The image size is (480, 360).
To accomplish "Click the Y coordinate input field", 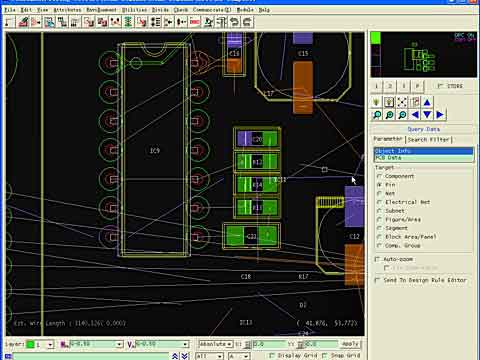I will [x=321, y=344].
